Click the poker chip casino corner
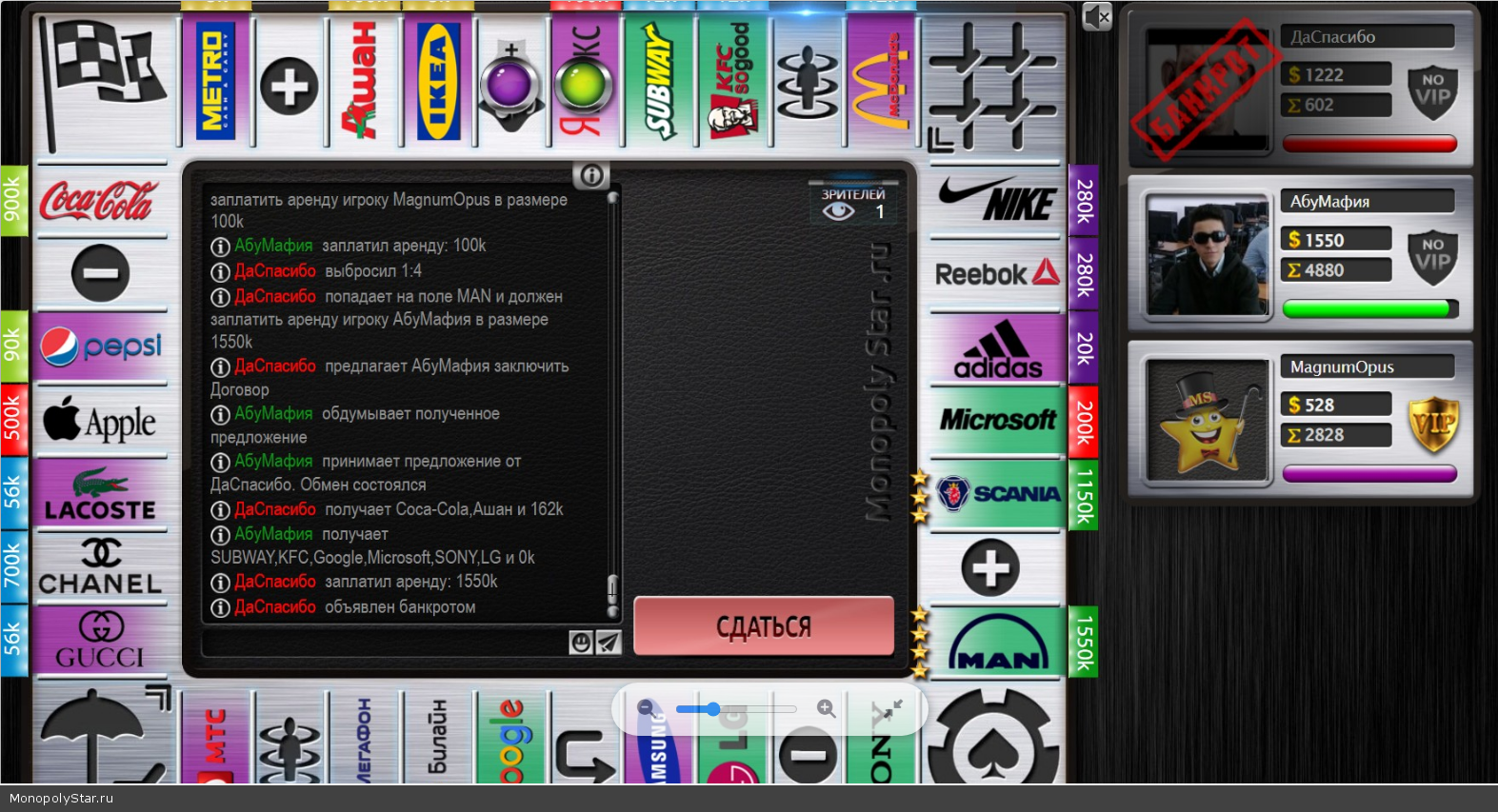Image resolution: width=1498 pixels, height=812 pixels. [x=995, y=738]
